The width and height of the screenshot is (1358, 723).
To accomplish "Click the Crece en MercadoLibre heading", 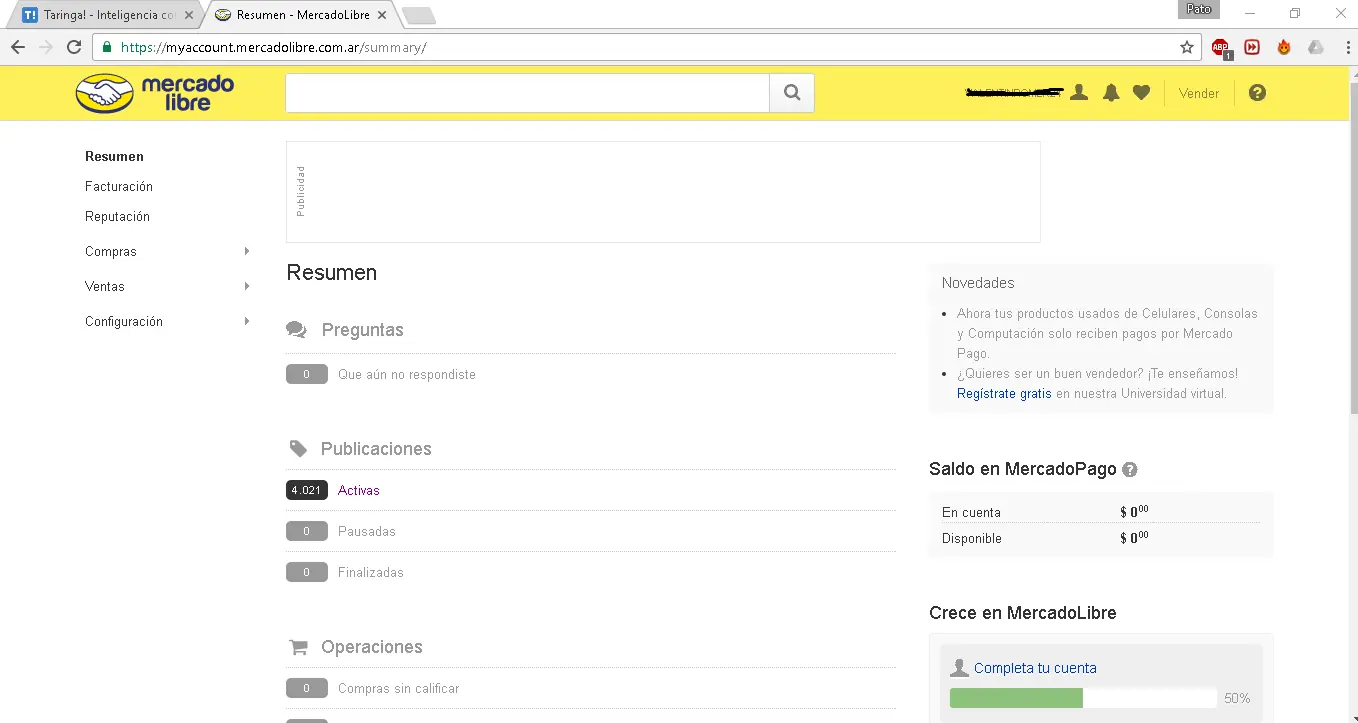I will pyautogui.click(x=1023, y=613).
